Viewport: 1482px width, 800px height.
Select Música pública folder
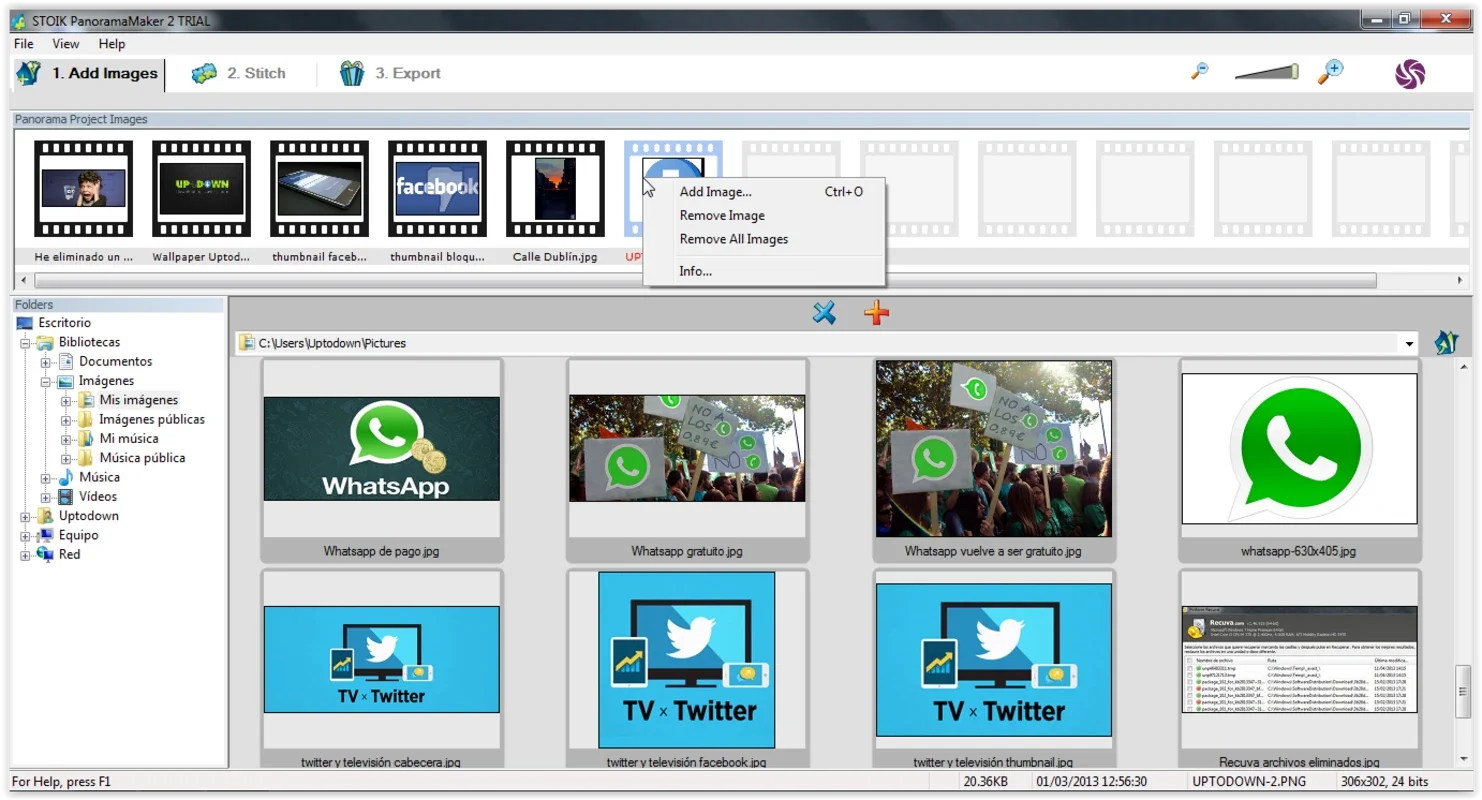tap(142, 458)
